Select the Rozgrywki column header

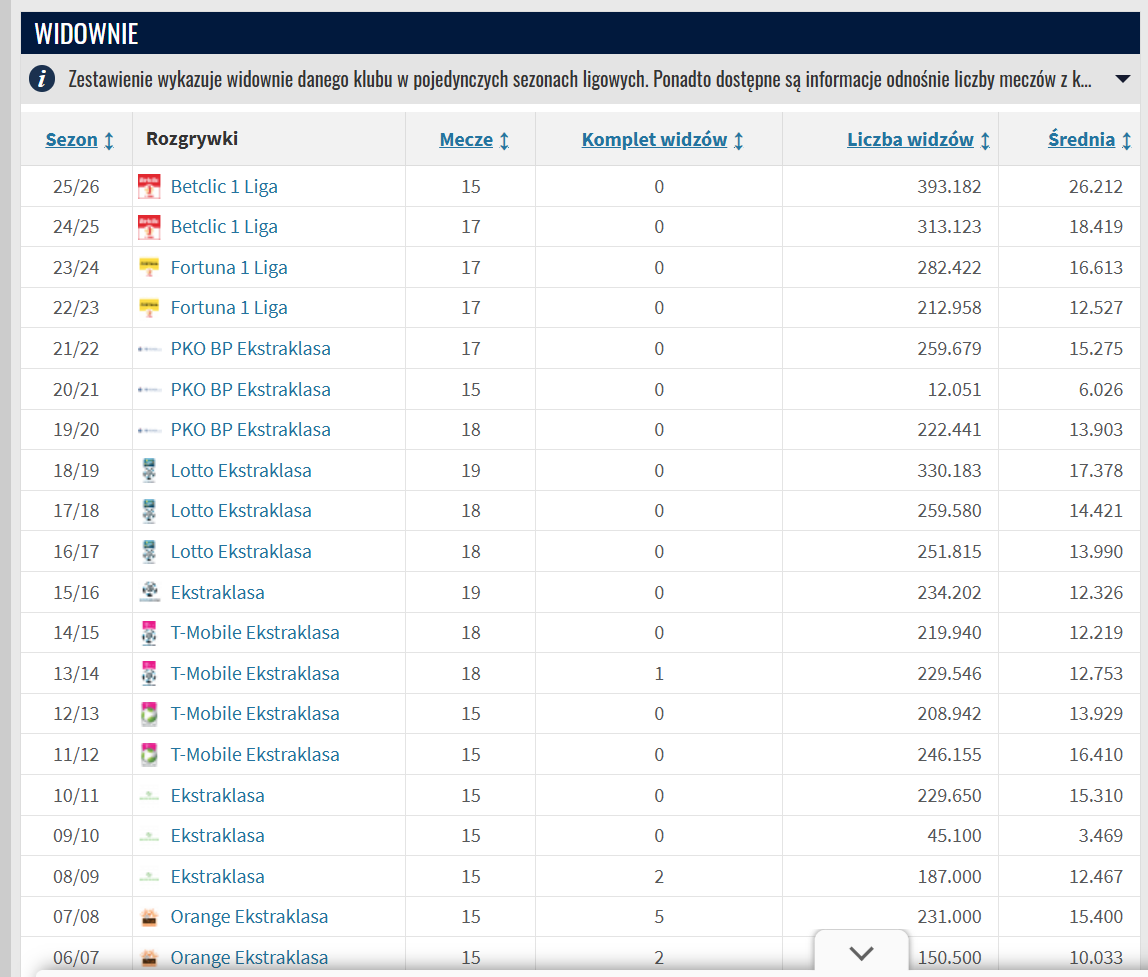click(192, 138)
